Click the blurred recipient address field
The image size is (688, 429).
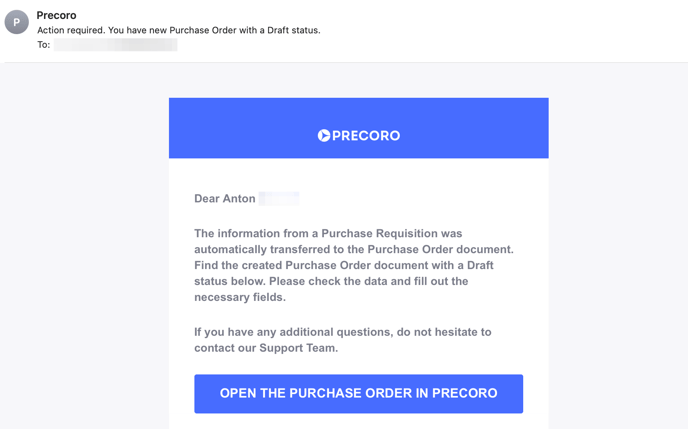pyautogui.click(x=115, y=45)
